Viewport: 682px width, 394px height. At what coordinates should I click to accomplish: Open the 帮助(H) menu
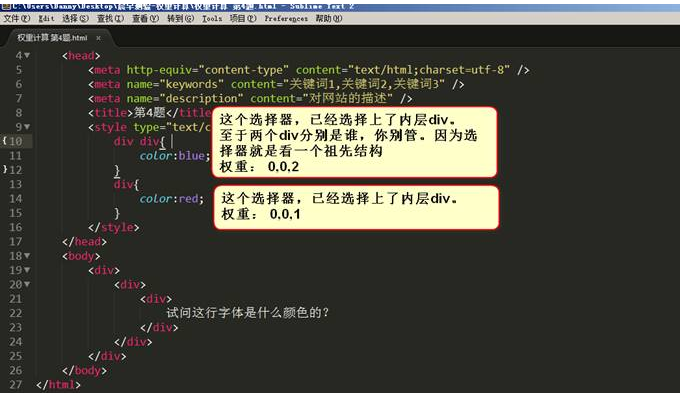tap(329, 18)
